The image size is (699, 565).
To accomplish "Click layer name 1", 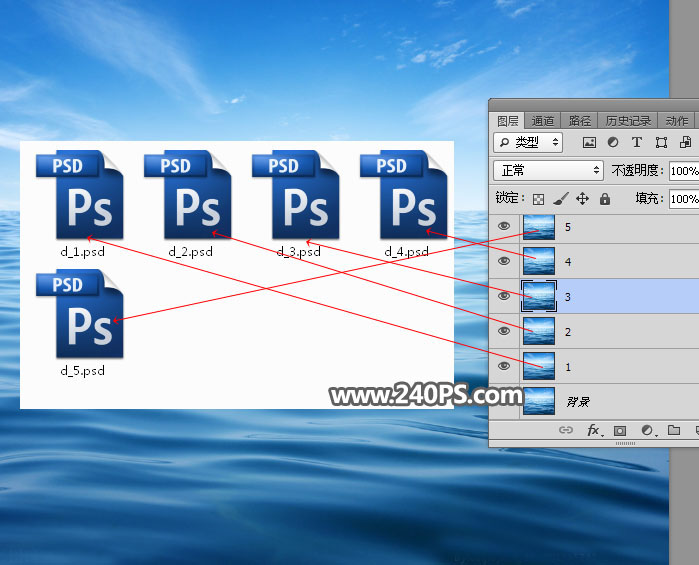I will click(567, 367).
